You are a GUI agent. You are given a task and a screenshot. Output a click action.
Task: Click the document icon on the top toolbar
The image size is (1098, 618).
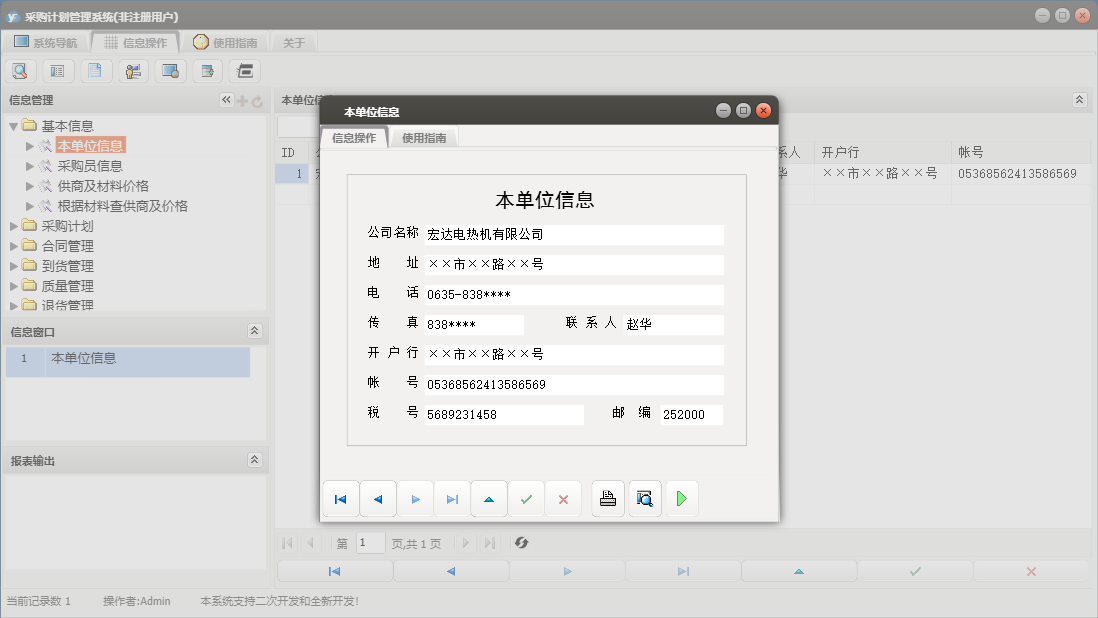tap(95, 71)
